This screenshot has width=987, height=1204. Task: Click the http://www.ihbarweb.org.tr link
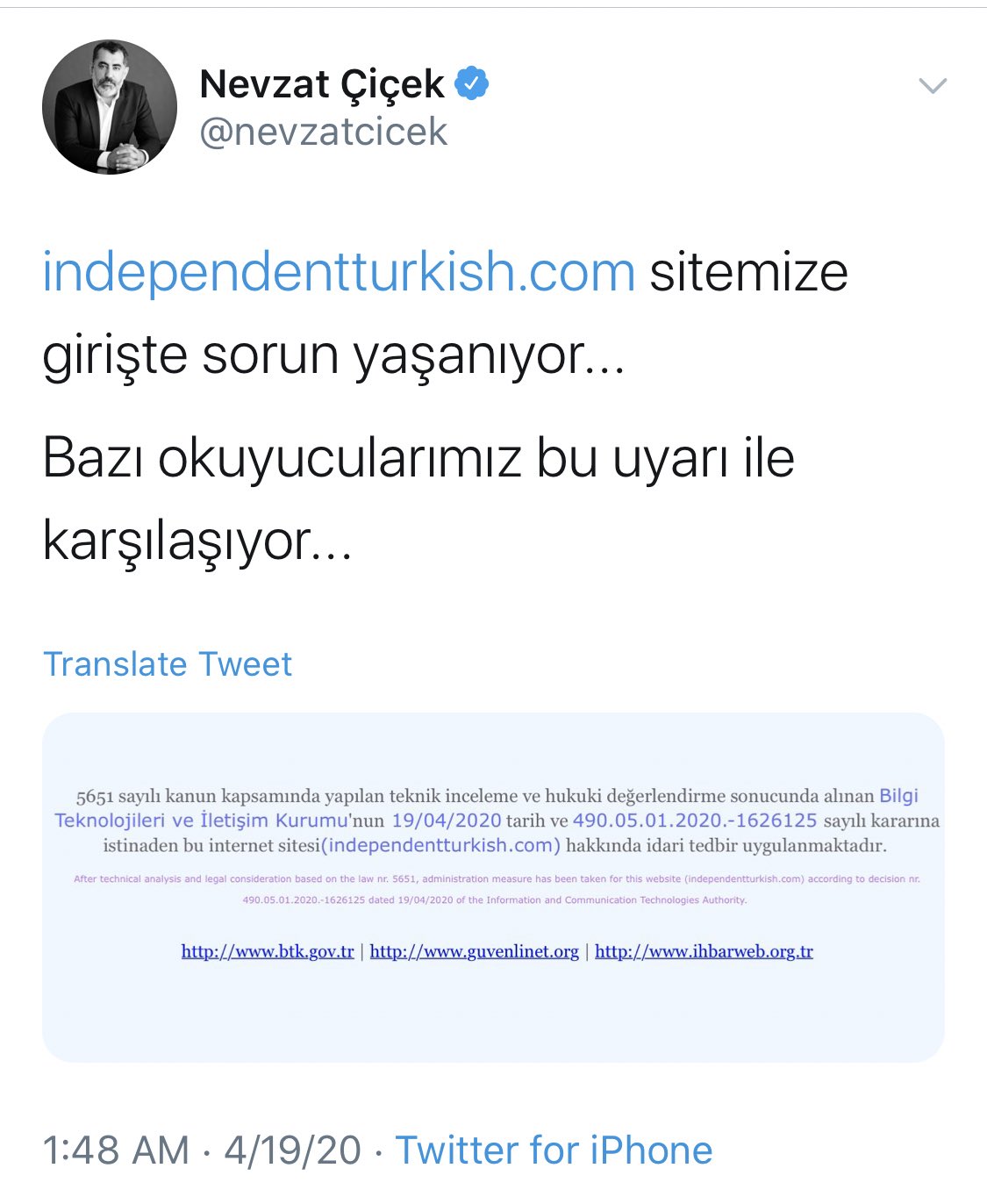click(x=704, y=951)
